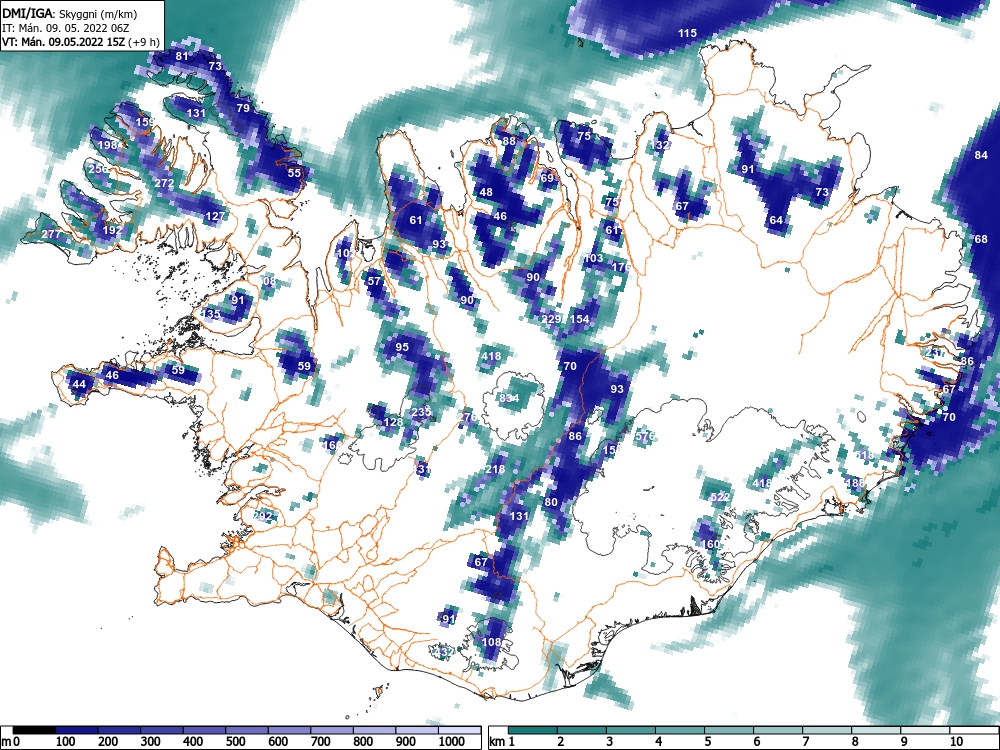
Task: Click the 522 value in the southeast
Action: coord(720,497)
